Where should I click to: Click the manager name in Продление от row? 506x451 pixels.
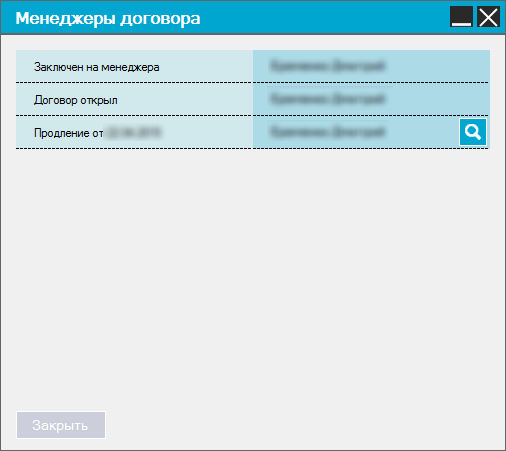pyautogui.click(x=328, y=132)
